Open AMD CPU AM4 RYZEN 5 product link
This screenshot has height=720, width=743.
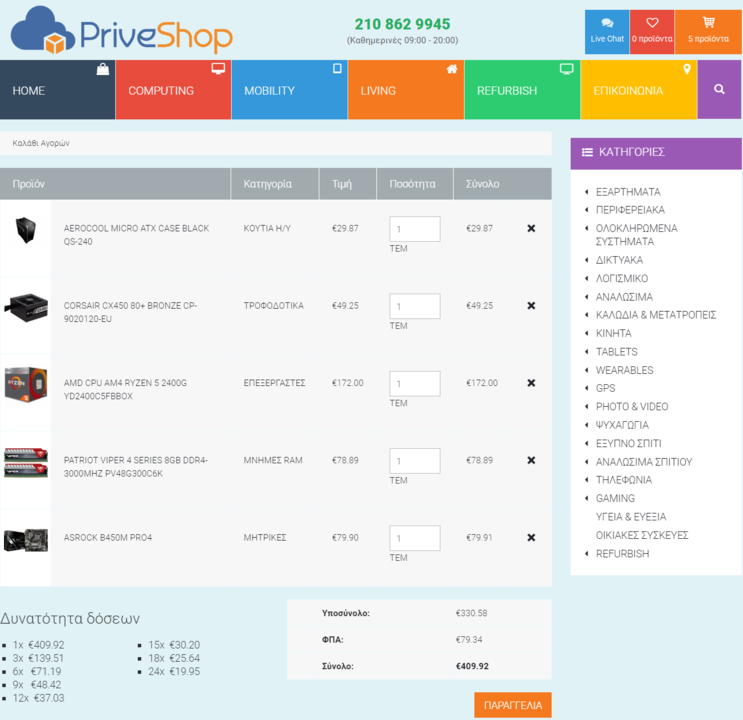(x=125, y=390)
